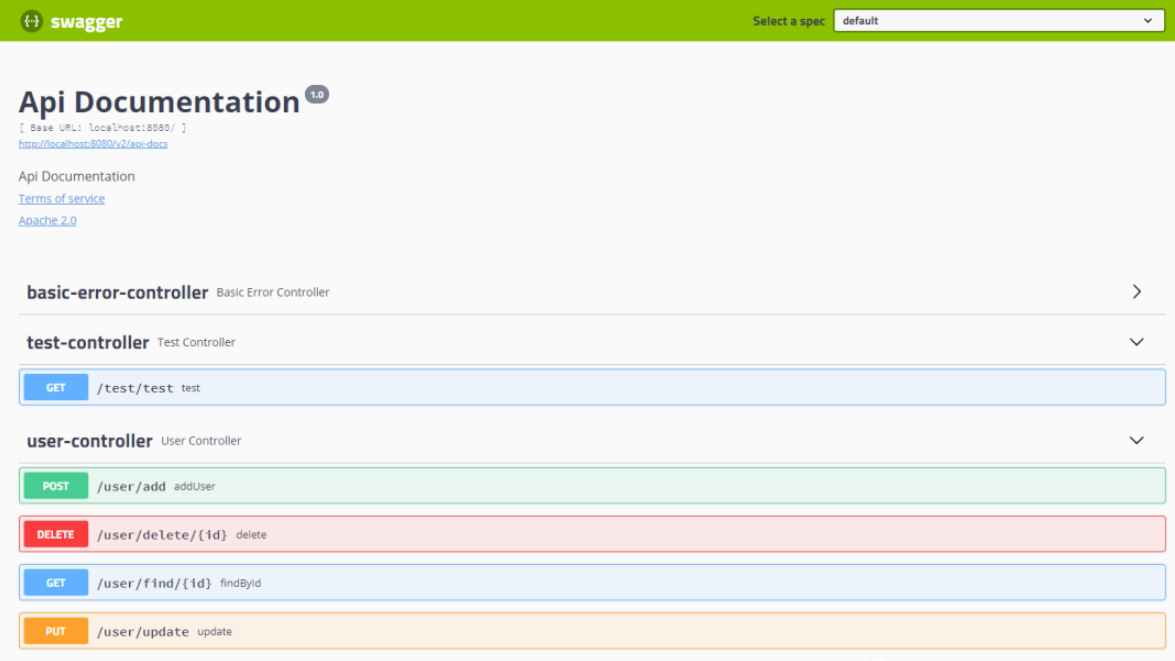The height and width of the screenshot is (661, 1175).
Task: Click the basic-error-controller section title
Action: (x=117, y=293)
